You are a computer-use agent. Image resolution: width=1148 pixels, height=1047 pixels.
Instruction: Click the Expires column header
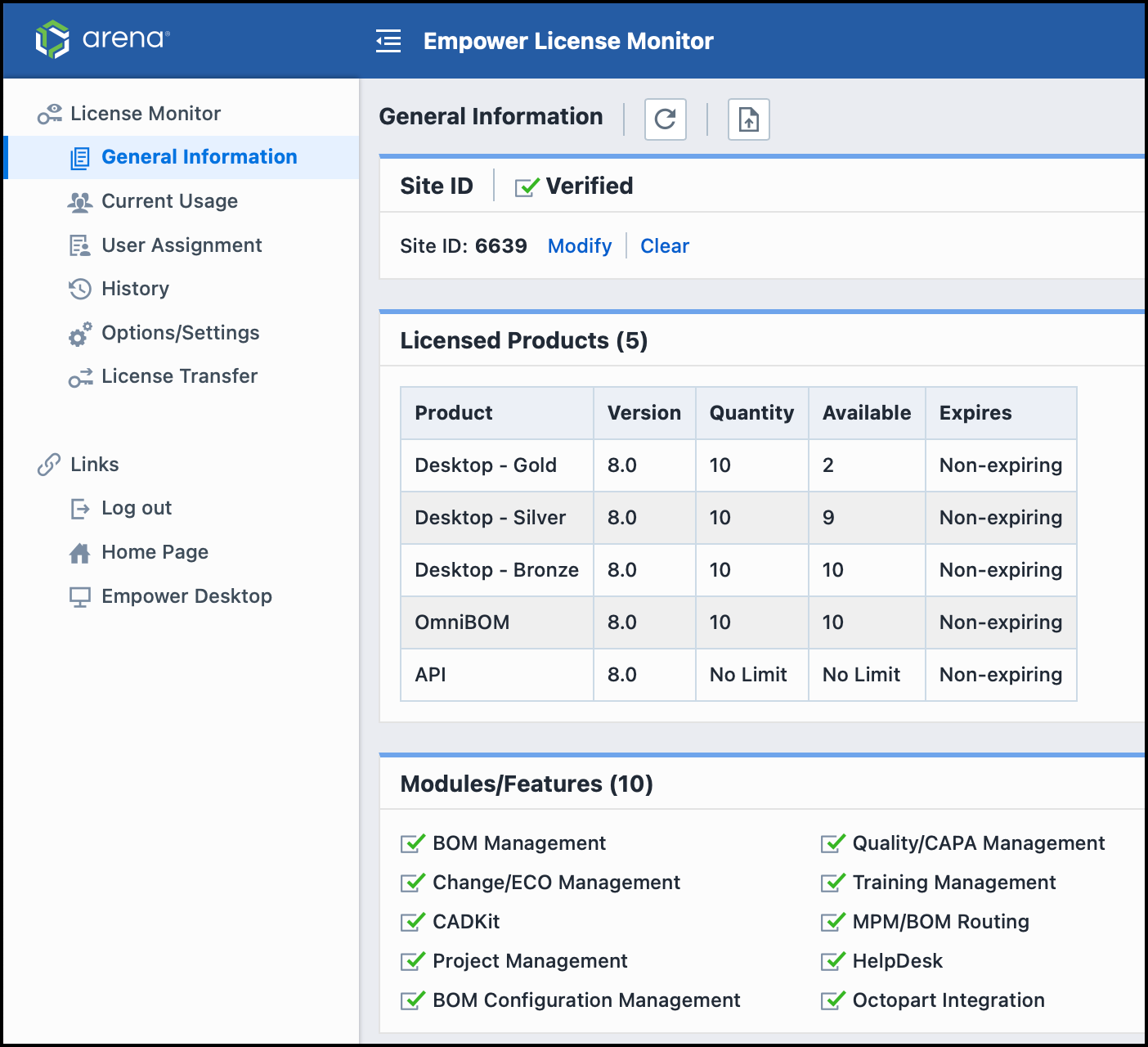(1001, 413)
